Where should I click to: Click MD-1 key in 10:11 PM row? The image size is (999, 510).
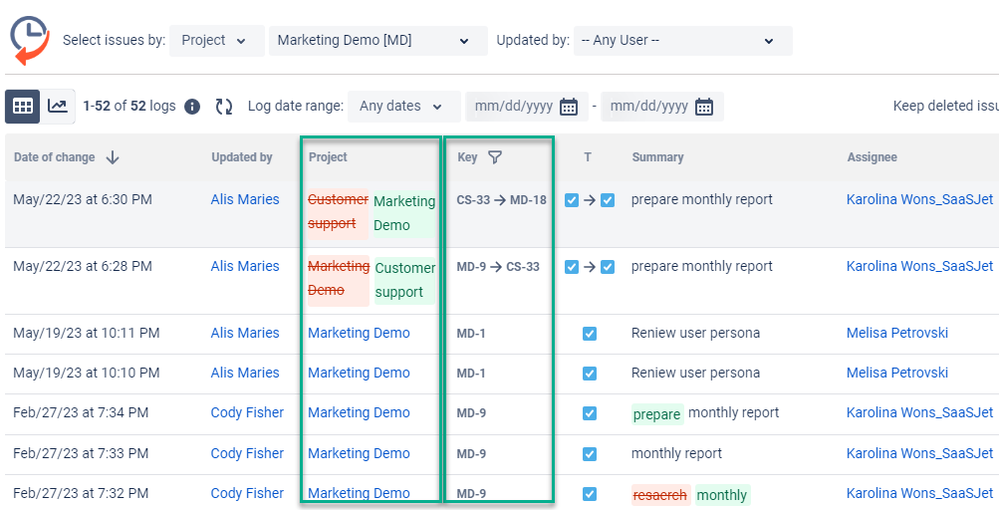coord(471,333)
